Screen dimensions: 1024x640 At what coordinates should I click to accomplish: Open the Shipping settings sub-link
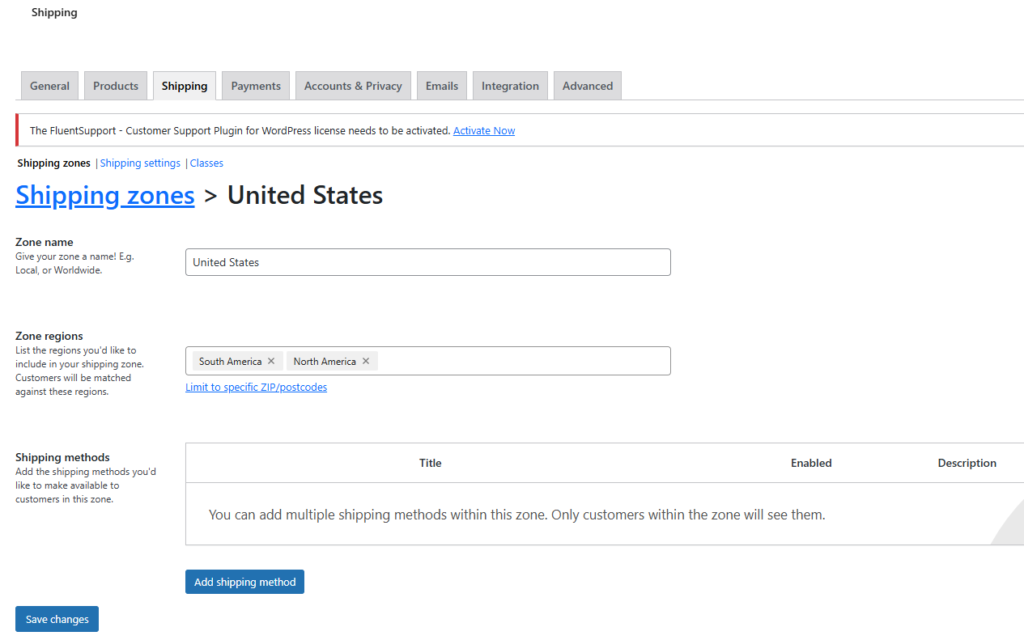click(x=140, y=163)
